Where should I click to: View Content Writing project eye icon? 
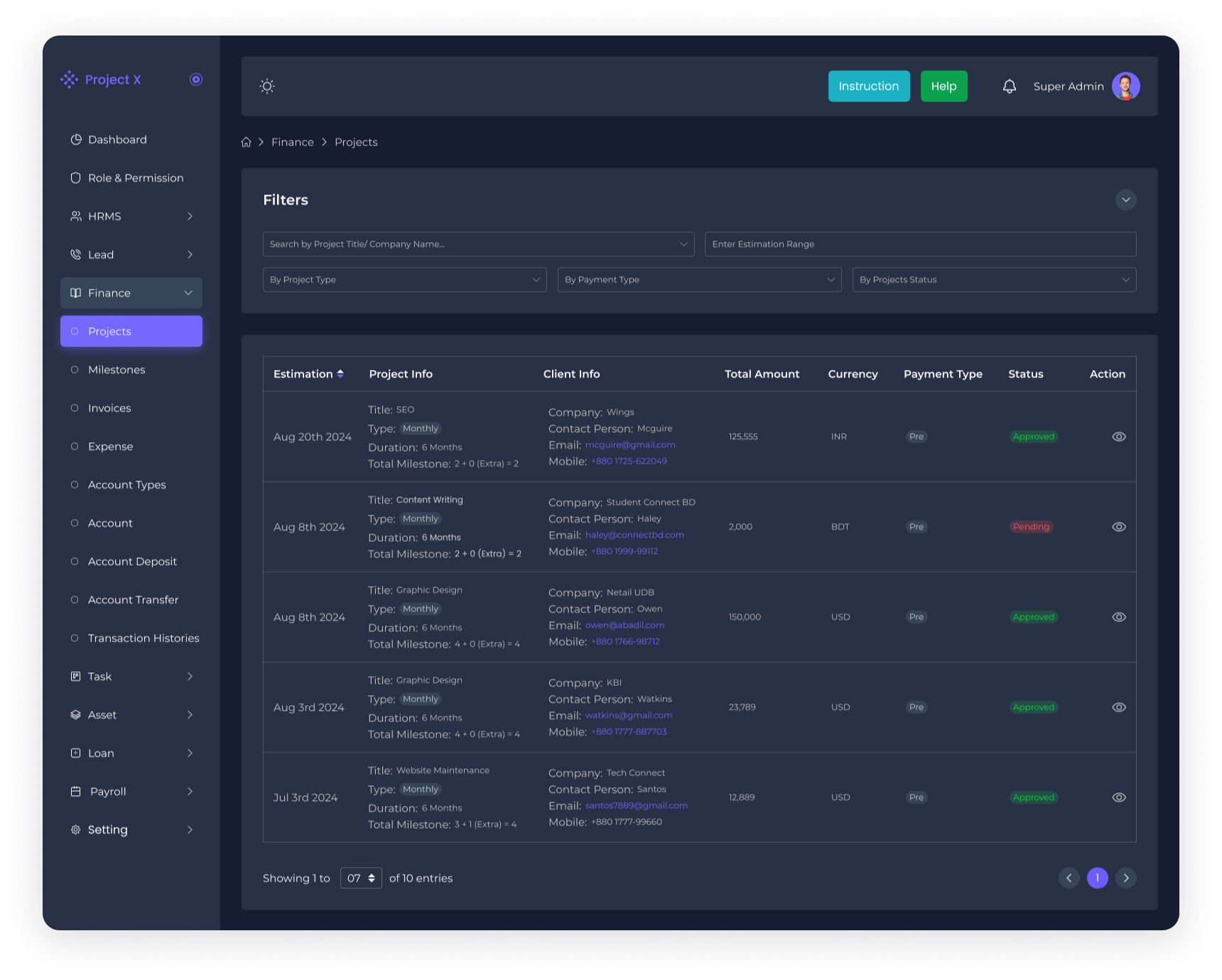[x=1119, y=527]
